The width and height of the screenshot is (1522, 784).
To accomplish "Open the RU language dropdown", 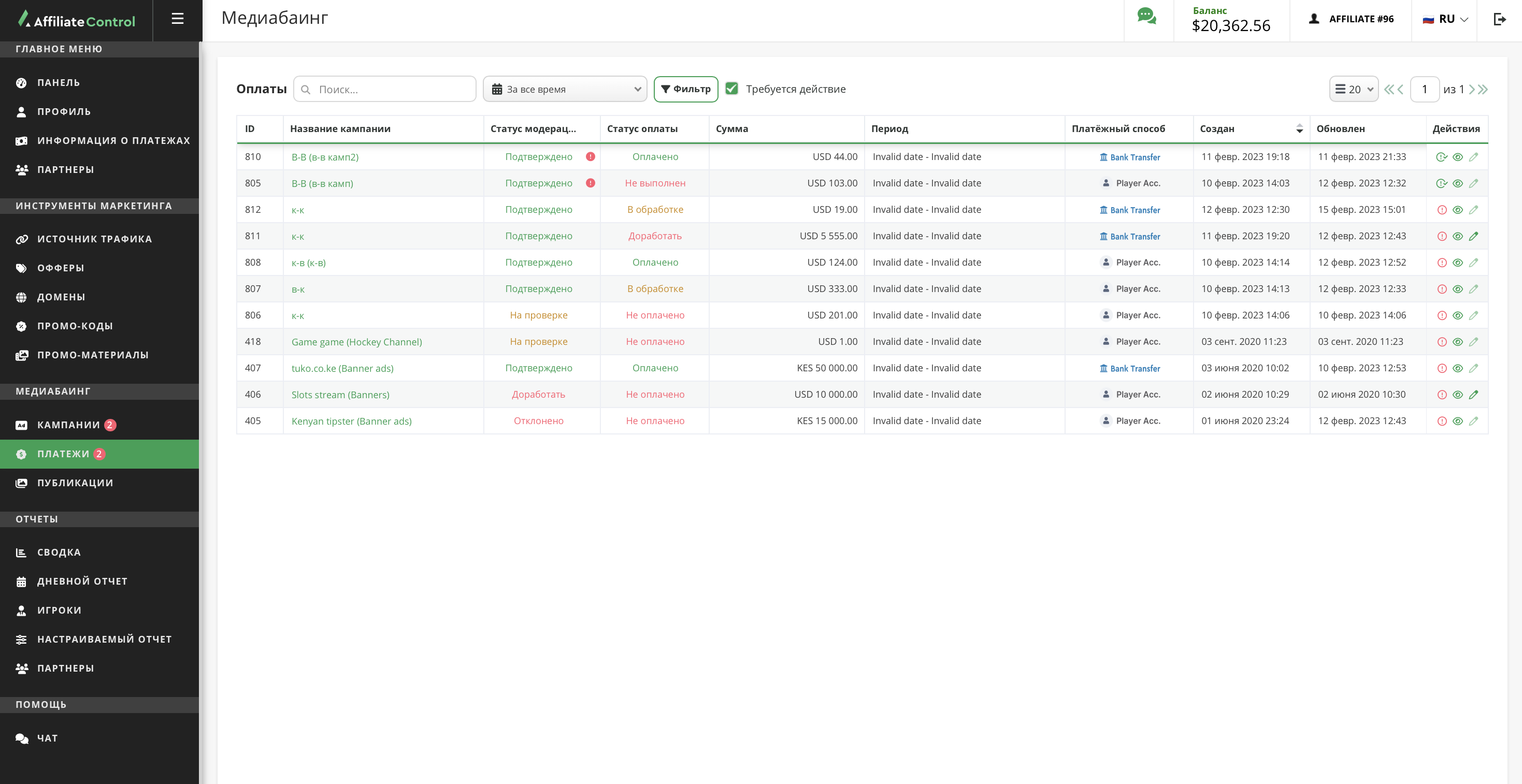I will click(x=1445, y=19).
